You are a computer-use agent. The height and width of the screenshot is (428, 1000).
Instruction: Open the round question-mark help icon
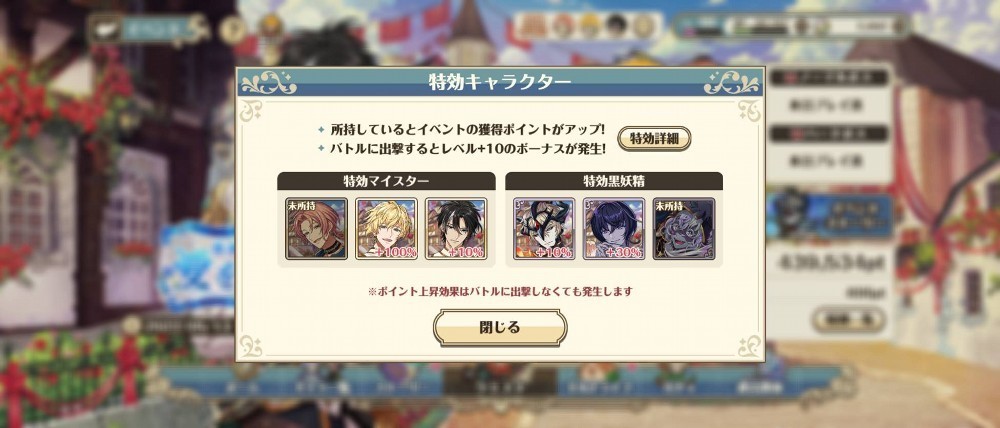[233, 29]
